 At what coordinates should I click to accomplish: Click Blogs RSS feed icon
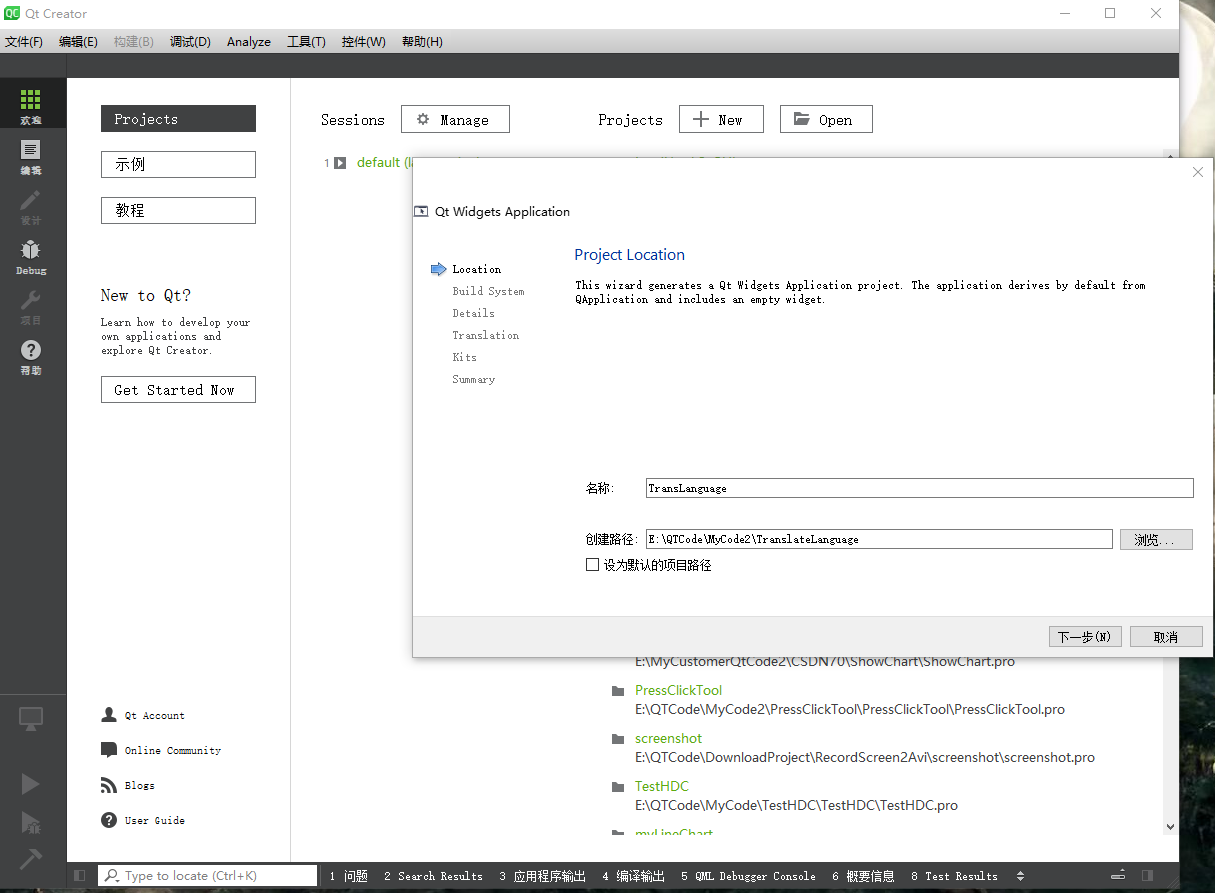click(x=109, y=785)
